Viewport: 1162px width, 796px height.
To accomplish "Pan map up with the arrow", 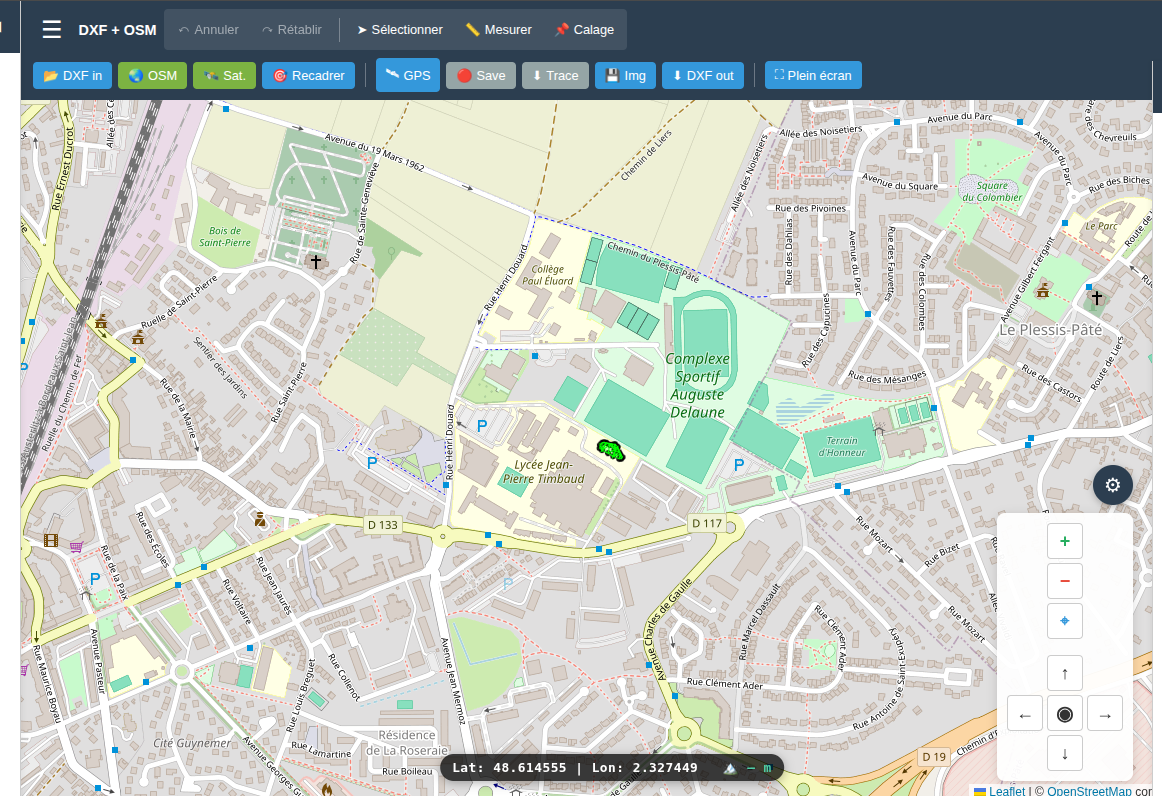I will (1064, 674).
